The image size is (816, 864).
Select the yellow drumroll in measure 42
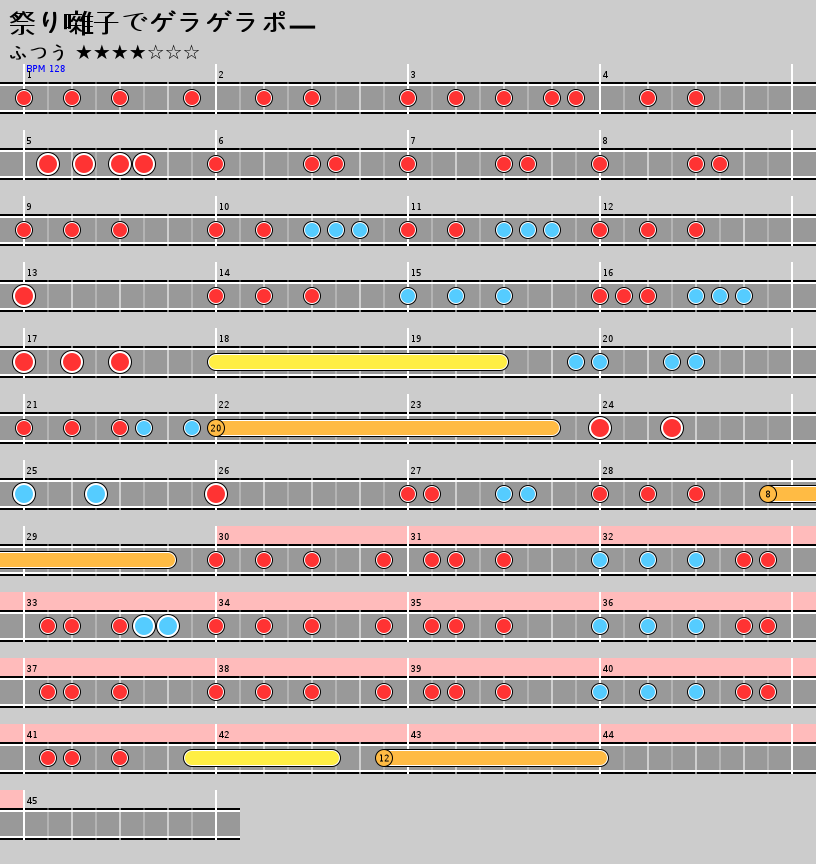click(262, 758)
